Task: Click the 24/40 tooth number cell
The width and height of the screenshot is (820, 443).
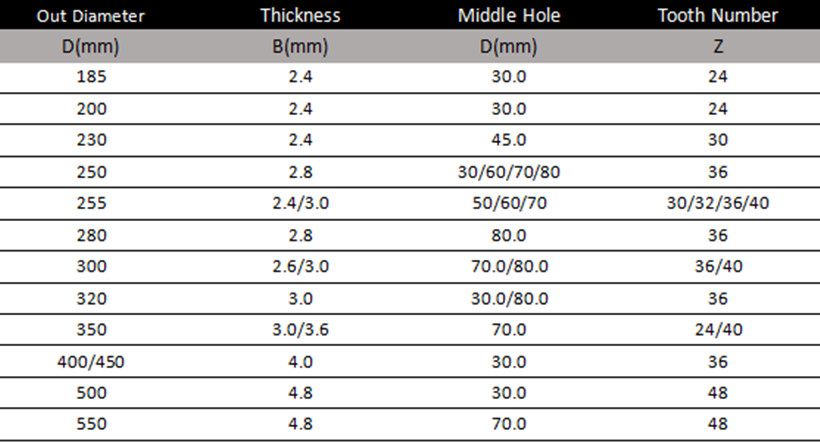Action: click(718, 330)
